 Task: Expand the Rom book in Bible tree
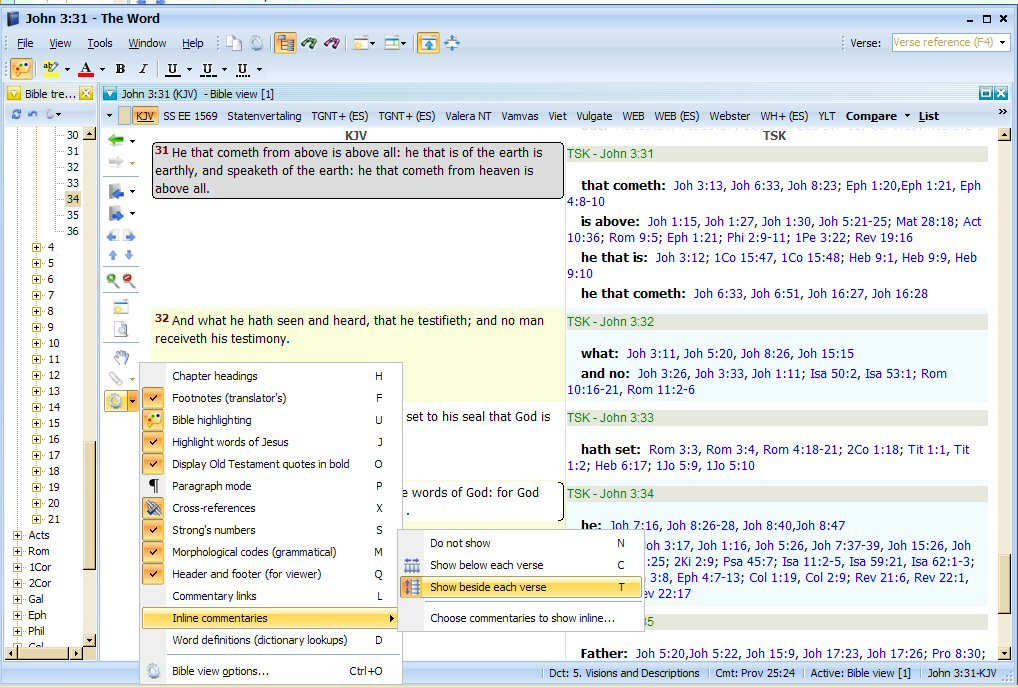pyautogui.click(x=18, y=552)
